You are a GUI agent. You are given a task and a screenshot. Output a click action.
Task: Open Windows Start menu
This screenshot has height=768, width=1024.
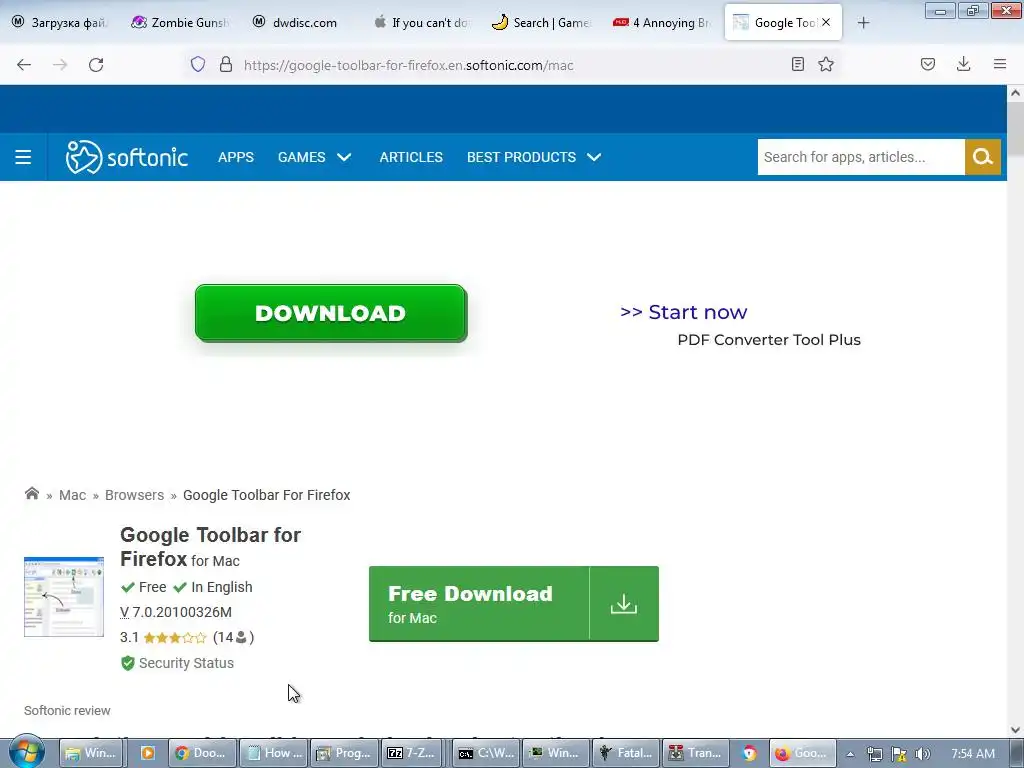[x=26, y=753]
